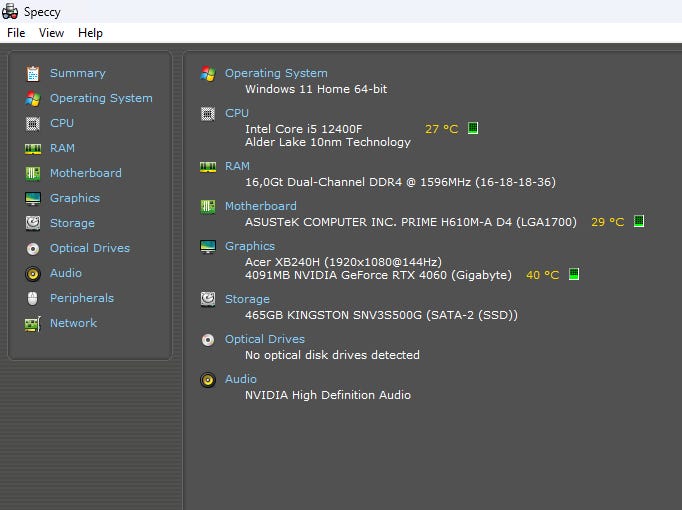Click the green CPU temperature indicator
The width and height of the screenshot is (682, 510).
tap(473, 128)
